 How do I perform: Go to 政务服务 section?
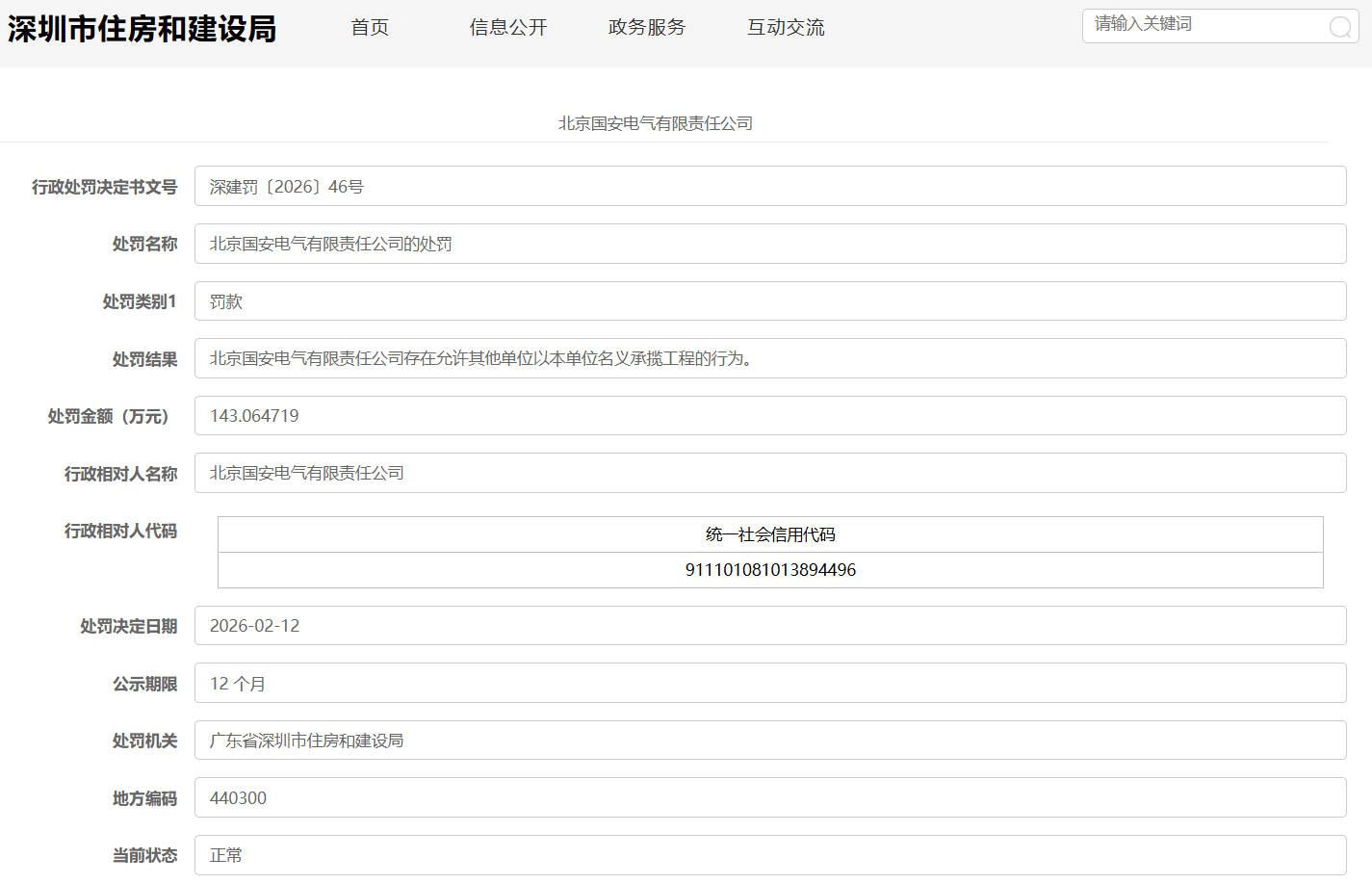click(x=647, y=28)
